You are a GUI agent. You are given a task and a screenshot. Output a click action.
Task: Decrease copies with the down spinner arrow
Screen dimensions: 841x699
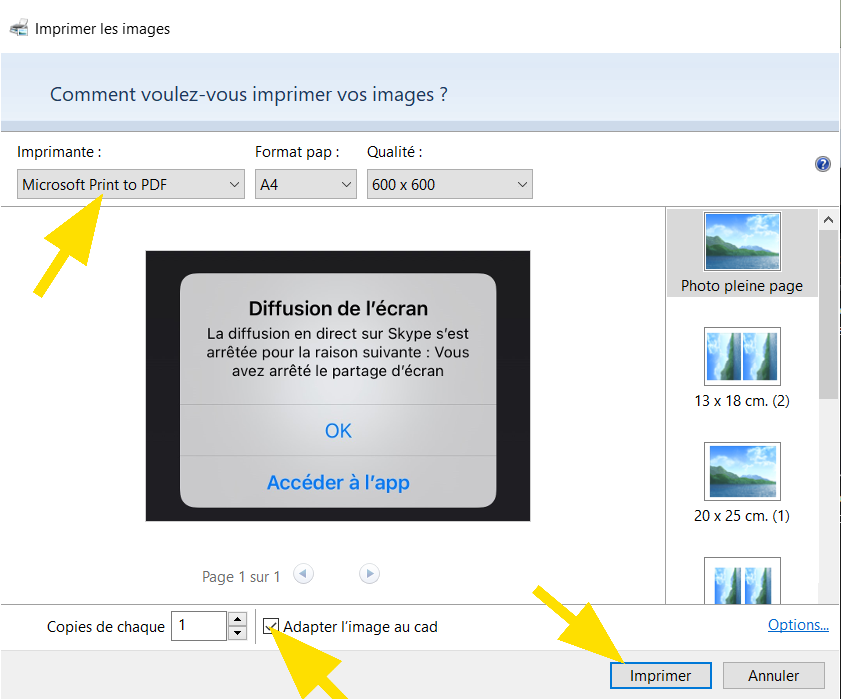coord(237,633)
